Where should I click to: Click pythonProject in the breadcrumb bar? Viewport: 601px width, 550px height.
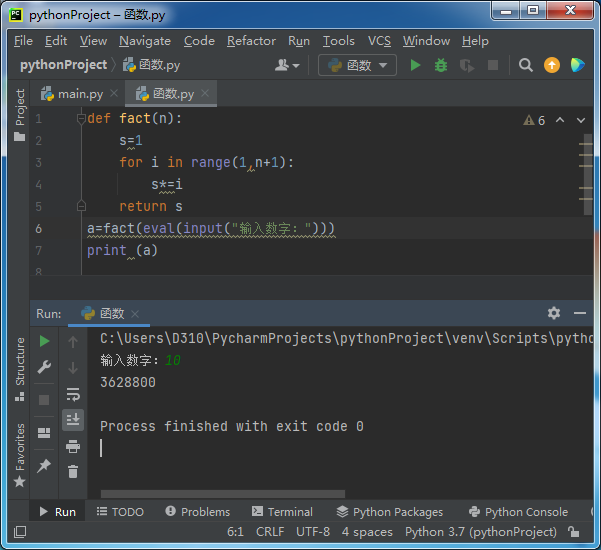click(64, 65)
